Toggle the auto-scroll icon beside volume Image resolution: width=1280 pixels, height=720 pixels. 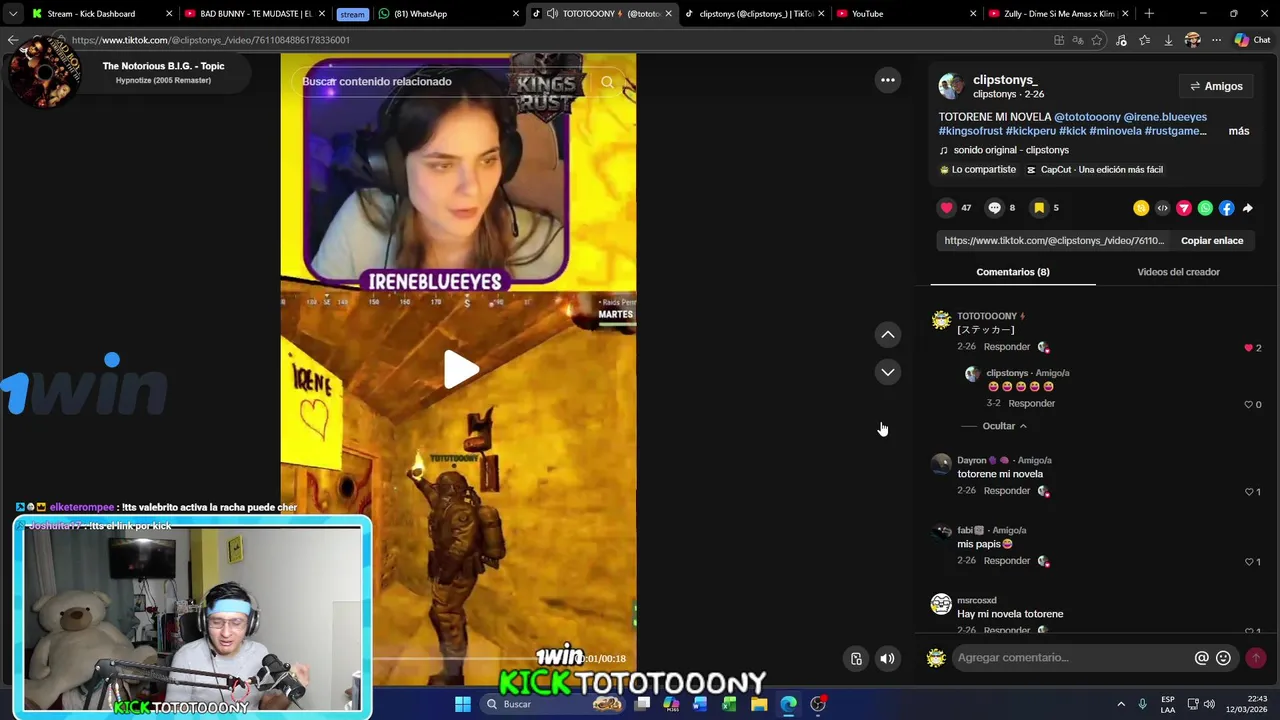(x=856, y=658)
